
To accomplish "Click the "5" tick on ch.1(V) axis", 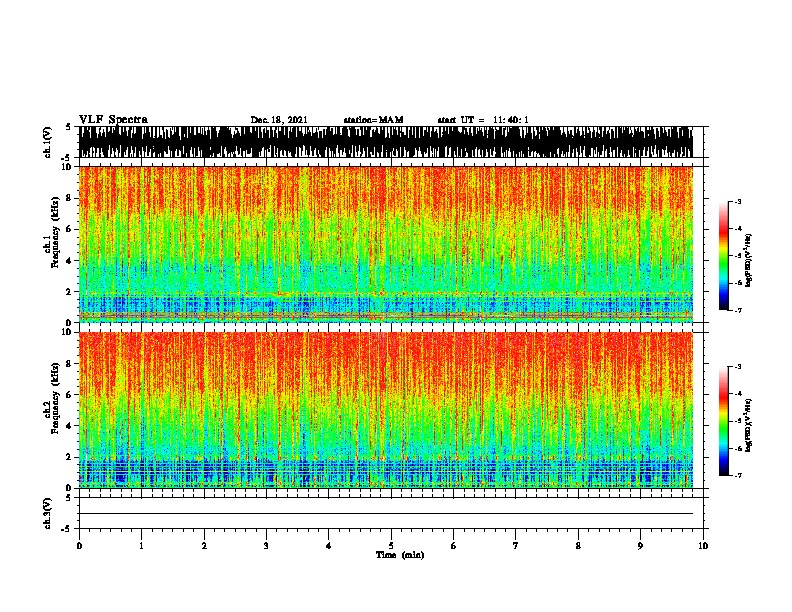I will (70, 127).
